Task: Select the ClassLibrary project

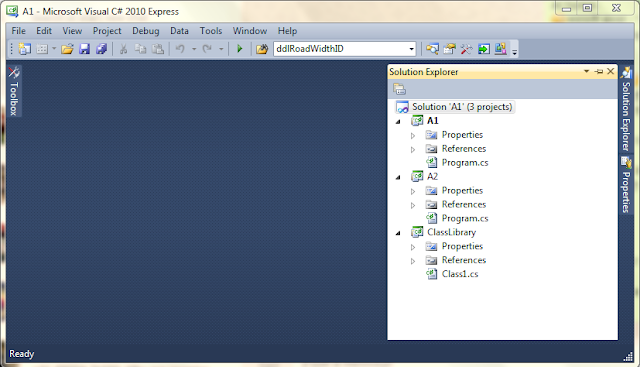Action: pos(451,232)
